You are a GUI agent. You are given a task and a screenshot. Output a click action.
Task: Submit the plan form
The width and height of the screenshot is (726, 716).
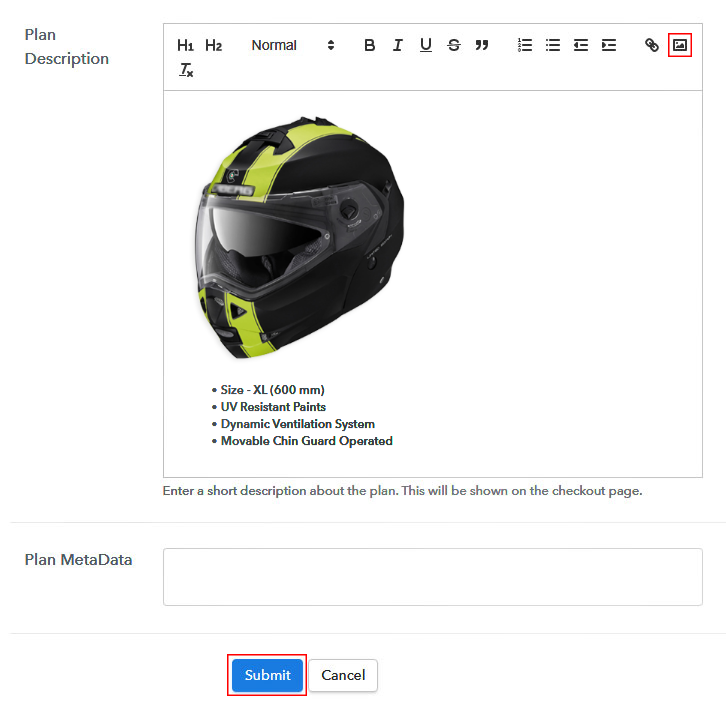click(267, 675)
